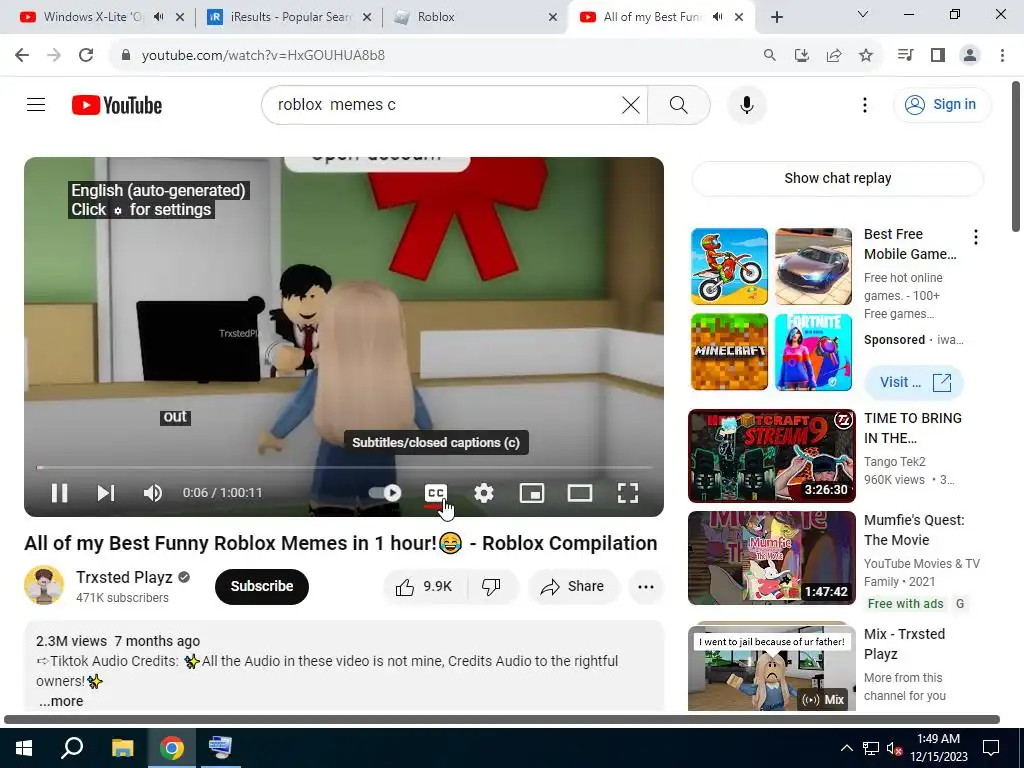Subscribe to Trxsted Playz
This screenshot has width=1024, height=768.
pos(261,586)
